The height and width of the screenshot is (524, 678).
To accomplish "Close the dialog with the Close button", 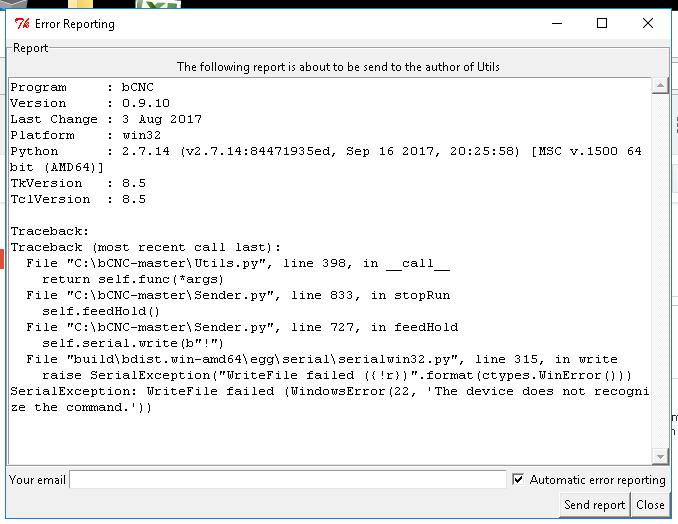I will (x=650, y=505).
